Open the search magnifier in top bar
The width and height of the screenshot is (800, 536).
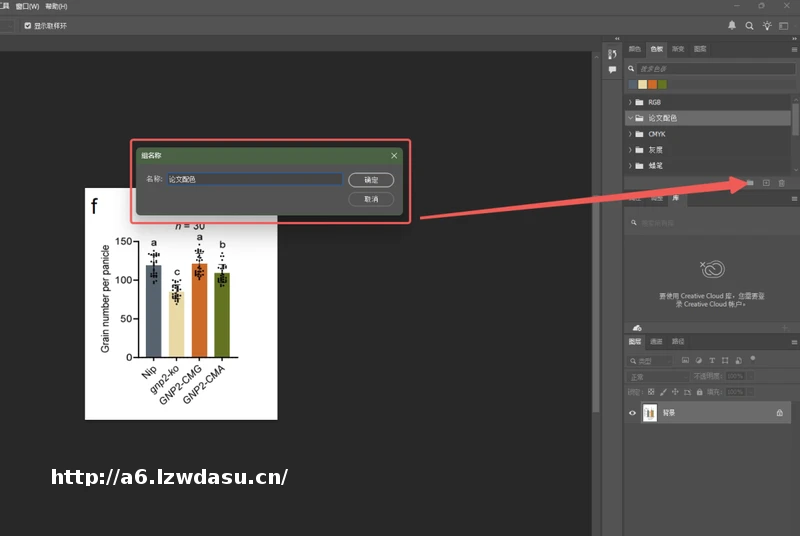[750, 26]
